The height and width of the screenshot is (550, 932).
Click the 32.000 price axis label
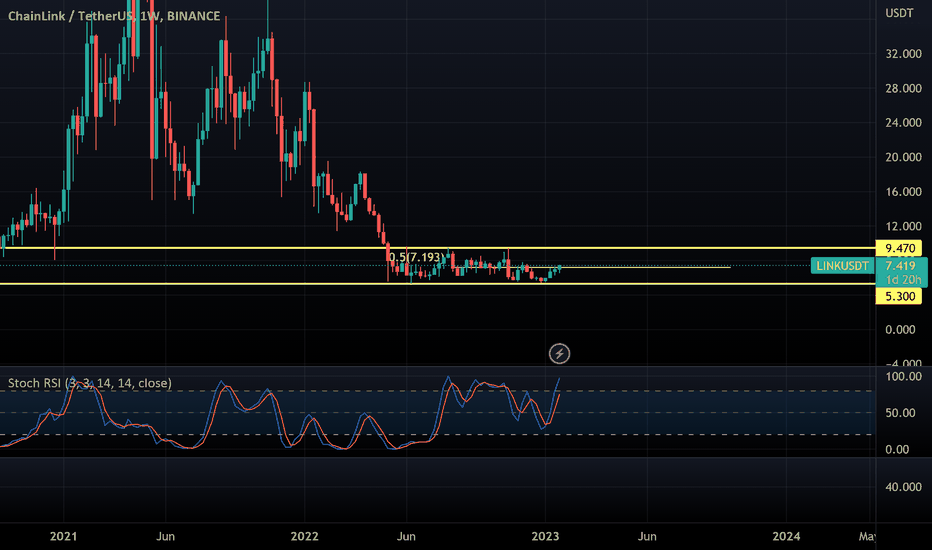click(x=903, y=54)
